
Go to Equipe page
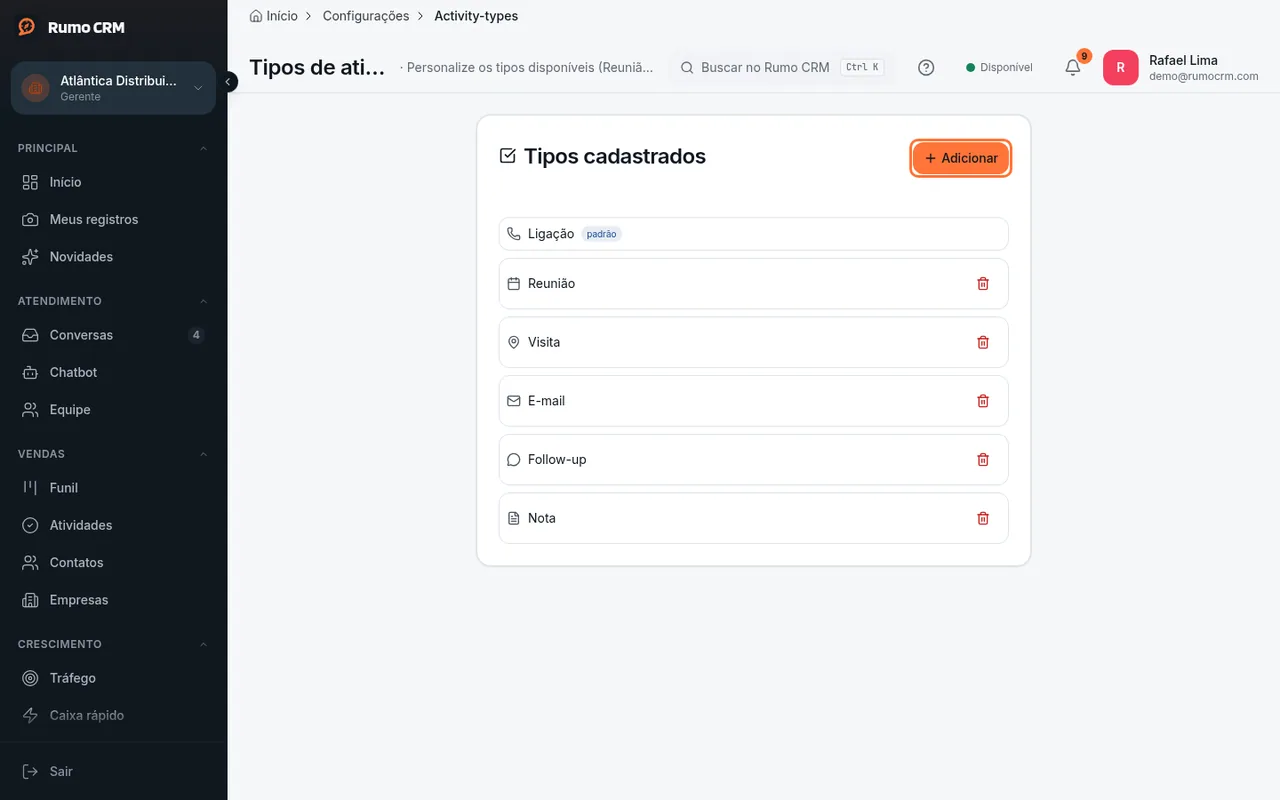[113, 410]
